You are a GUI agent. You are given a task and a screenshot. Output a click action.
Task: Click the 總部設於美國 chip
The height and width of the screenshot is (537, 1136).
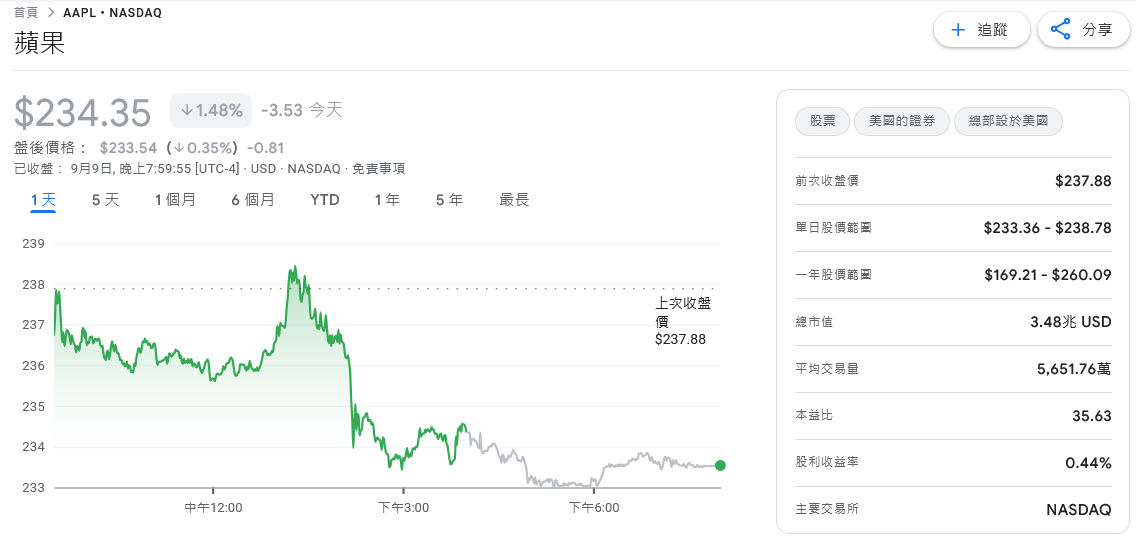tap(1008, 122)
